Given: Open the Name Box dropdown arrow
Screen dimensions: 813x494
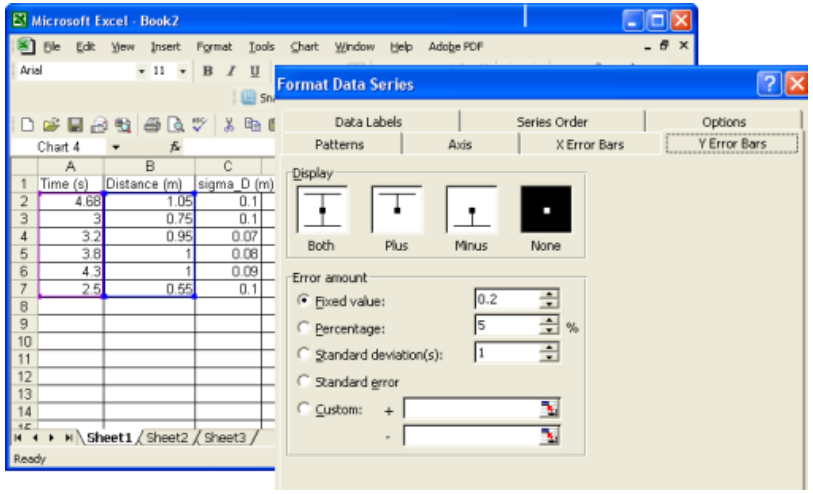Looking at the screenshot, I should click(x=115, y=147).
